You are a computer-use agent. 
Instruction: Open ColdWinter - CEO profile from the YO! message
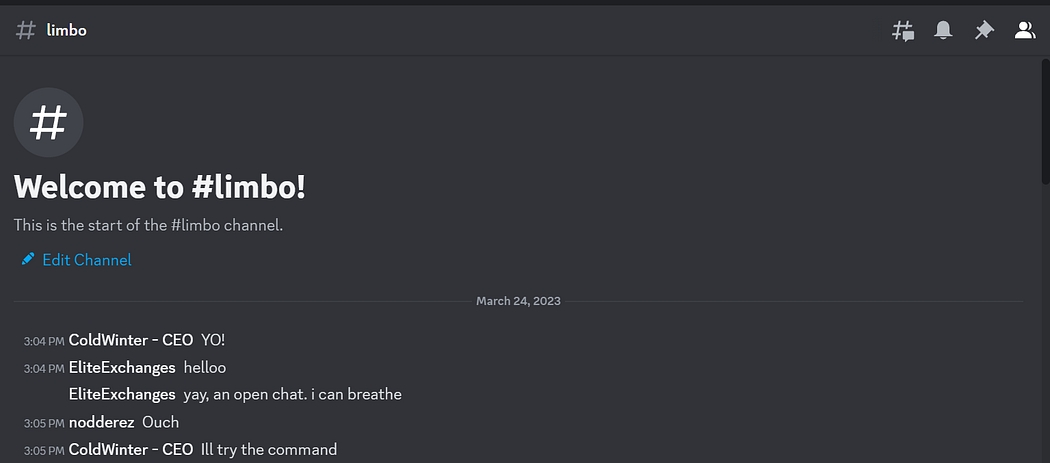point(131,340)
